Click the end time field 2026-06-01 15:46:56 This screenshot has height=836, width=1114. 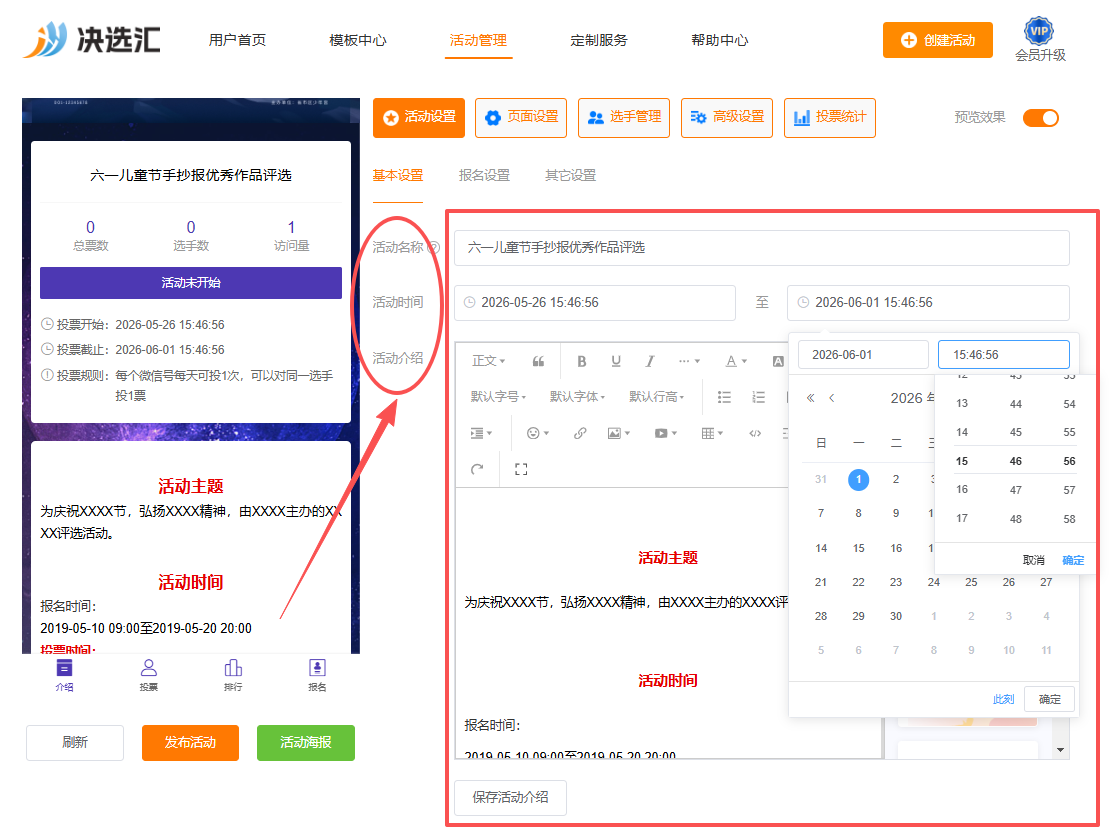928,303
